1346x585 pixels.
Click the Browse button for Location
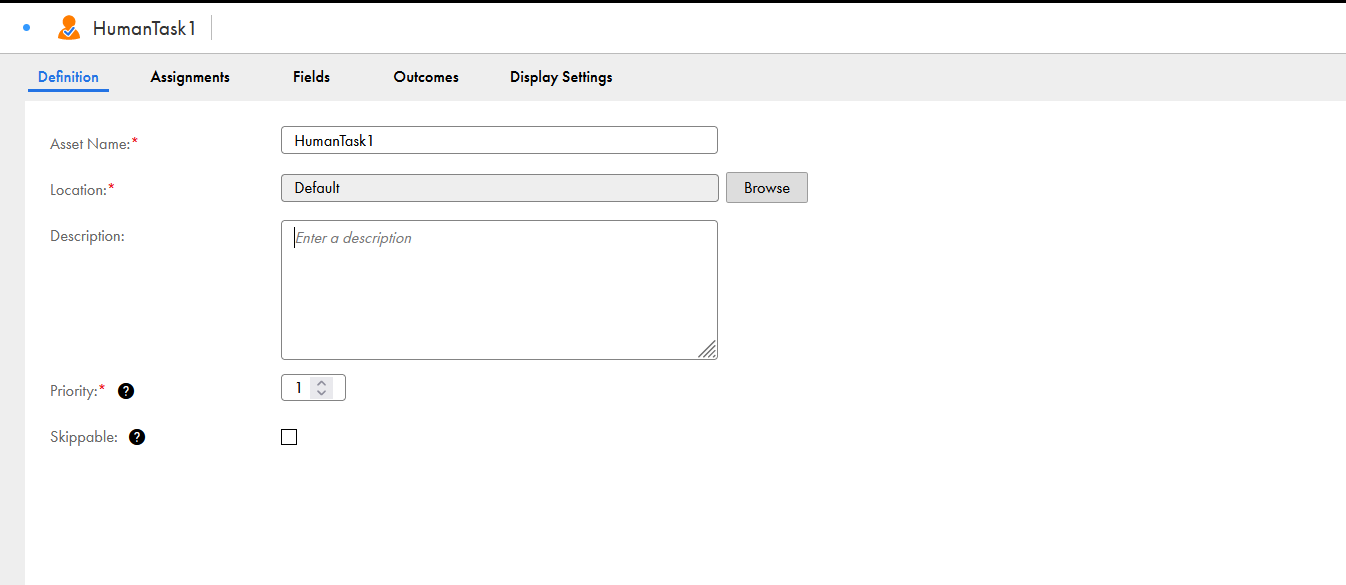pos(767,188)
